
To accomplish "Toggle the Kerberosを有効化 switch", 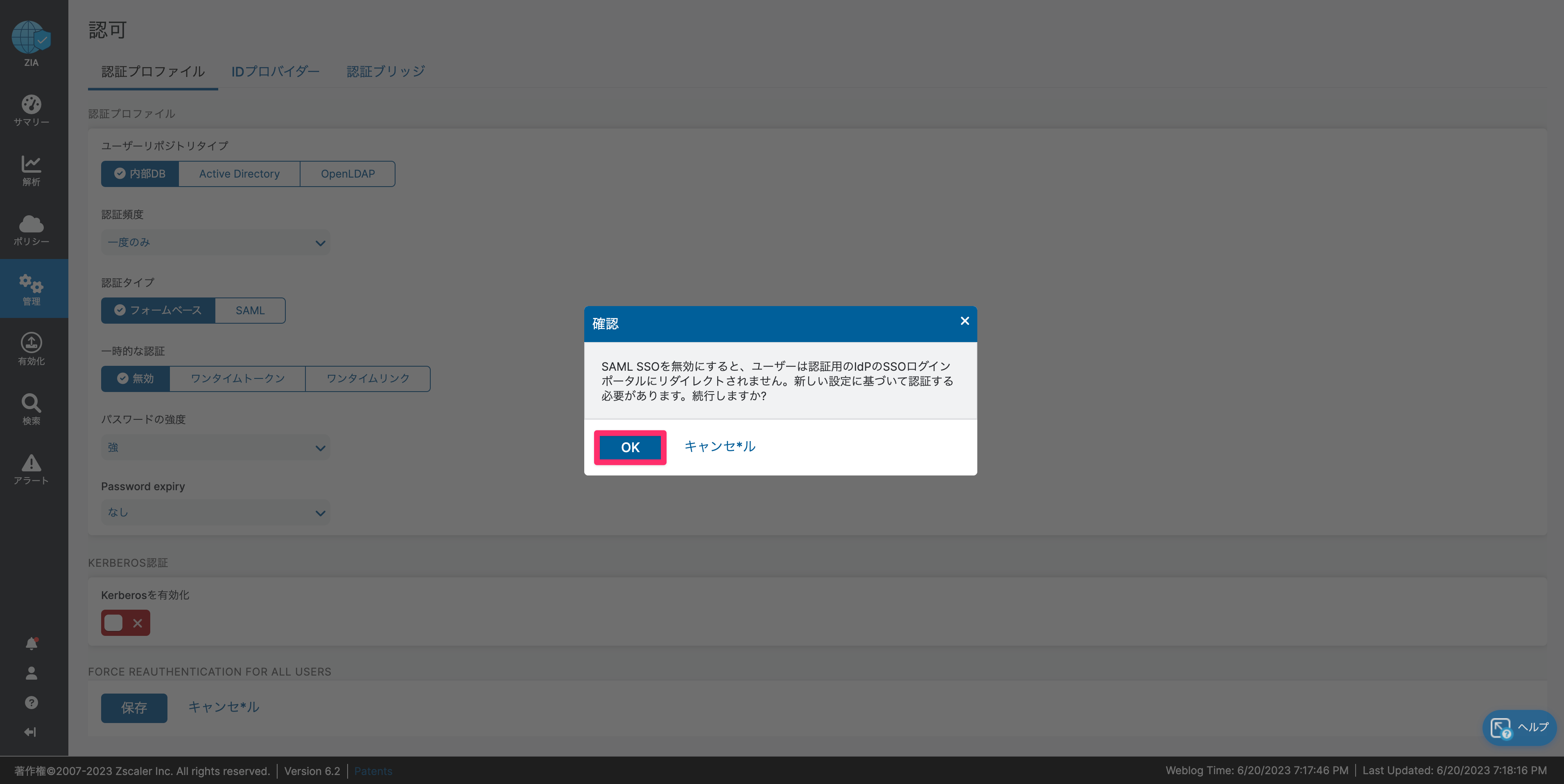I will pos(126,623).
